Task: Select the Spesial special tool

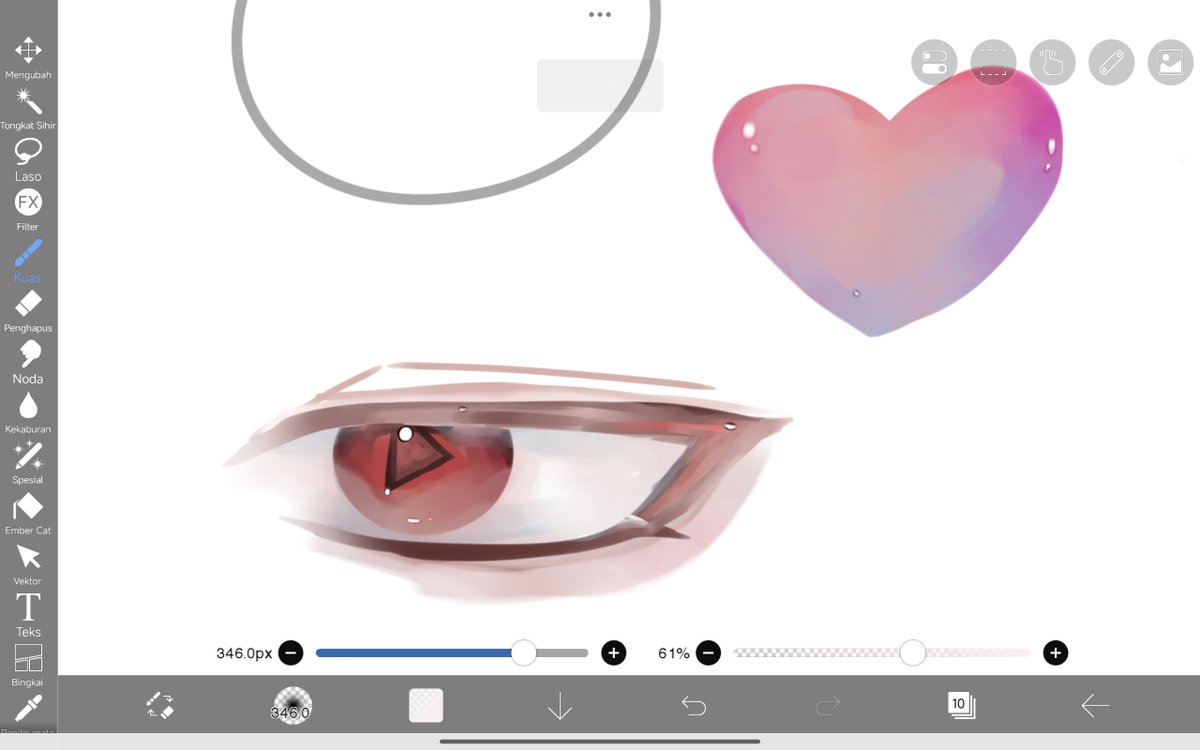Action: tap(28, 463)
